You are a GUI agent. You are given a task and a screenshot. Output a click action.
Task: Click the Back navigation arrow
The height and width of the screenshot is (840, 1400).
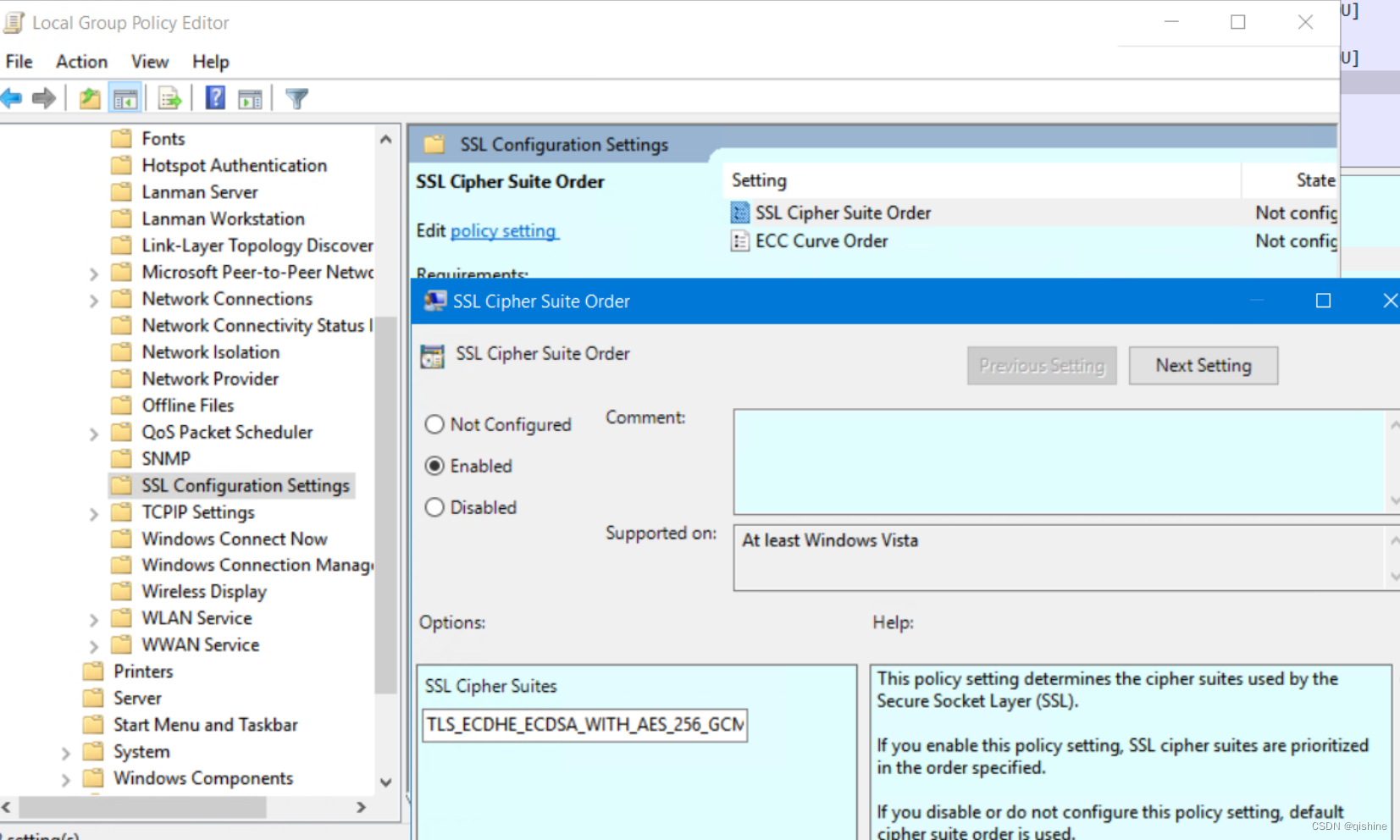coord(12,97)
